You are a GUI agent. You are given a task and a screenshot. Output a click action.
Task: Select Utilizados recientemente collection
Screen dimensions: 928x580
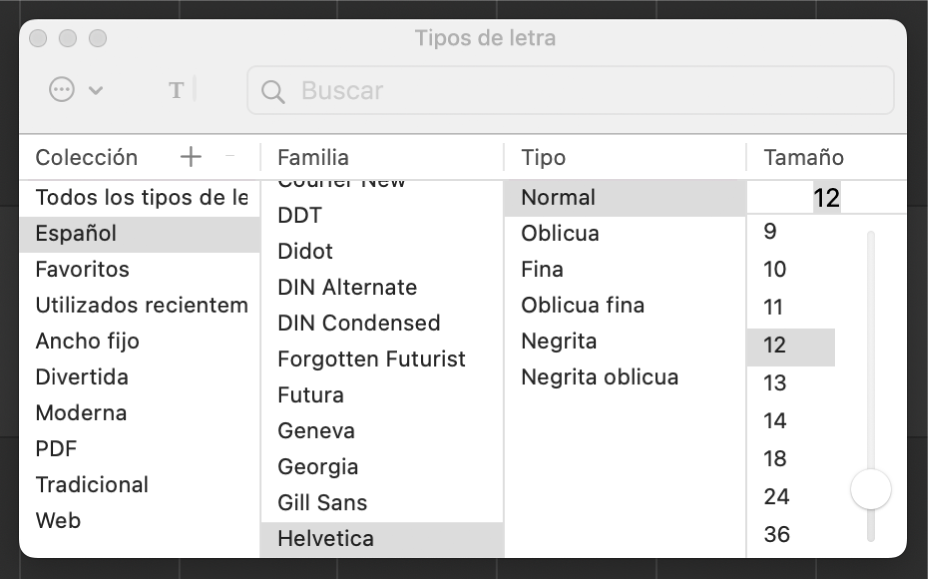[140, 305]
